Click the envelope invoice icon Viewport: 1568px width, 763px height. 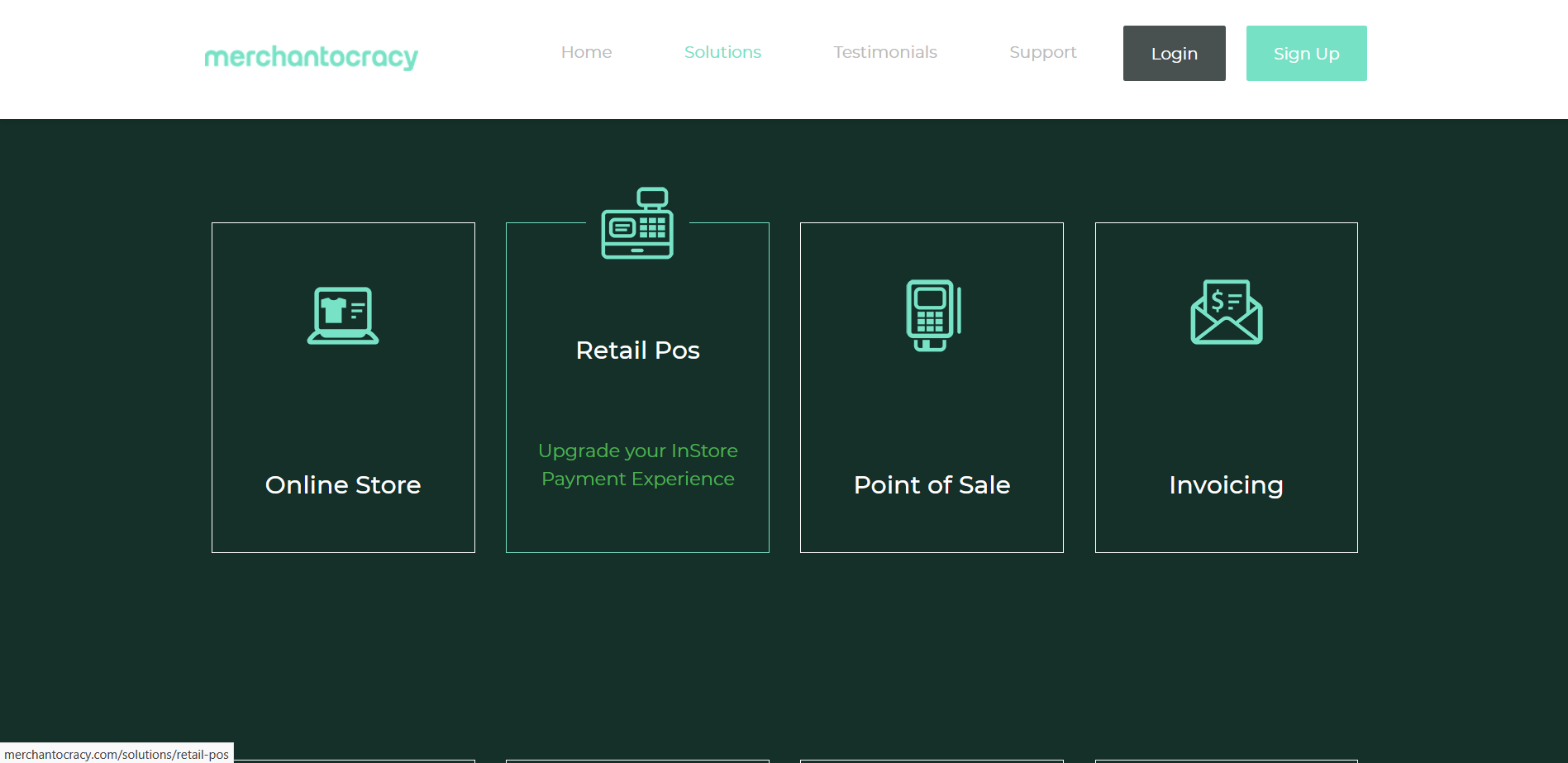(x=1226, y=312)
